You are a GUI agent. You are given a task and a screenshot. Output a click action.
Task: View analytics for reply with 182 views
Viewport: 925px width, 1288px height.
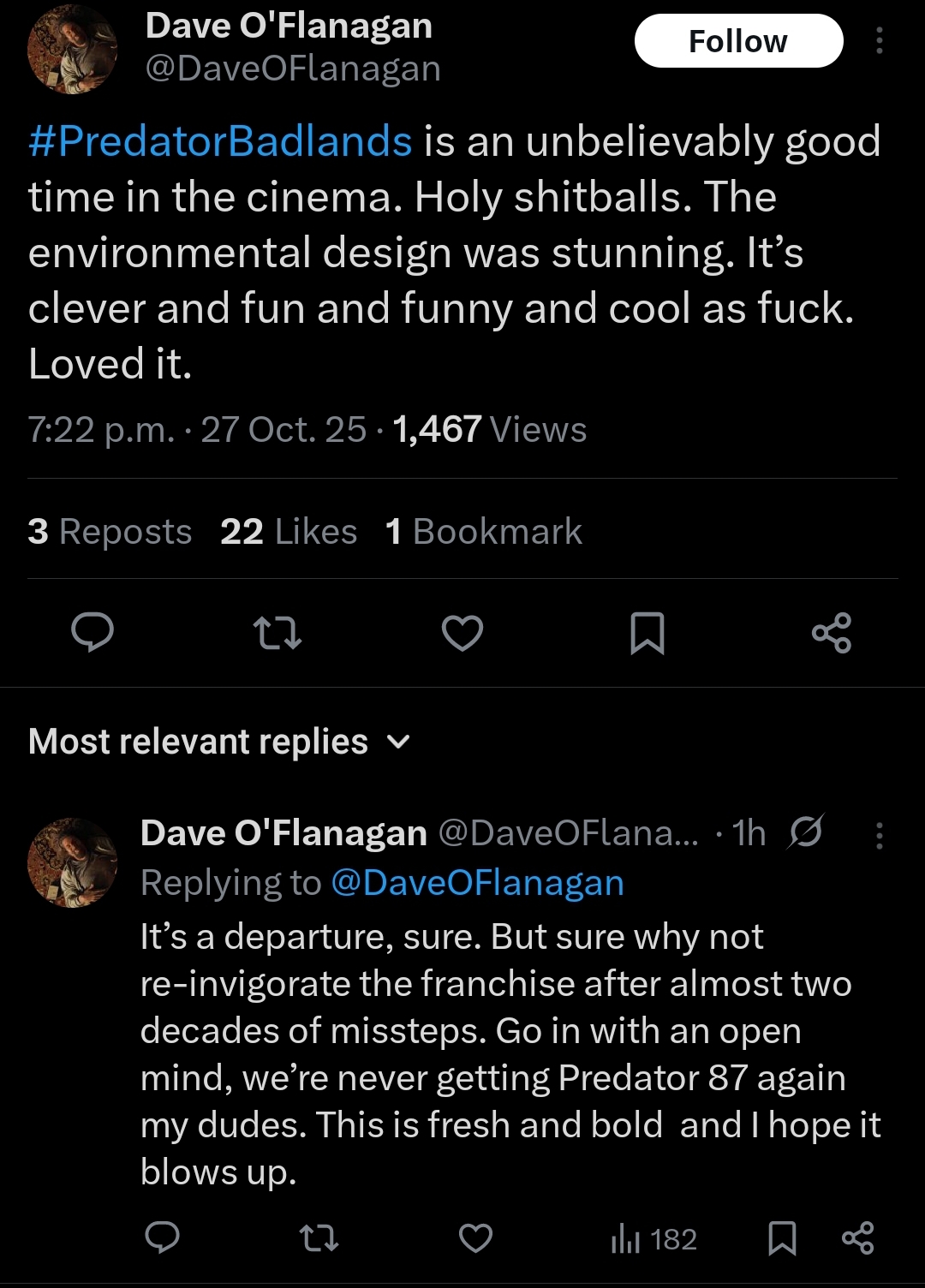654,1239
